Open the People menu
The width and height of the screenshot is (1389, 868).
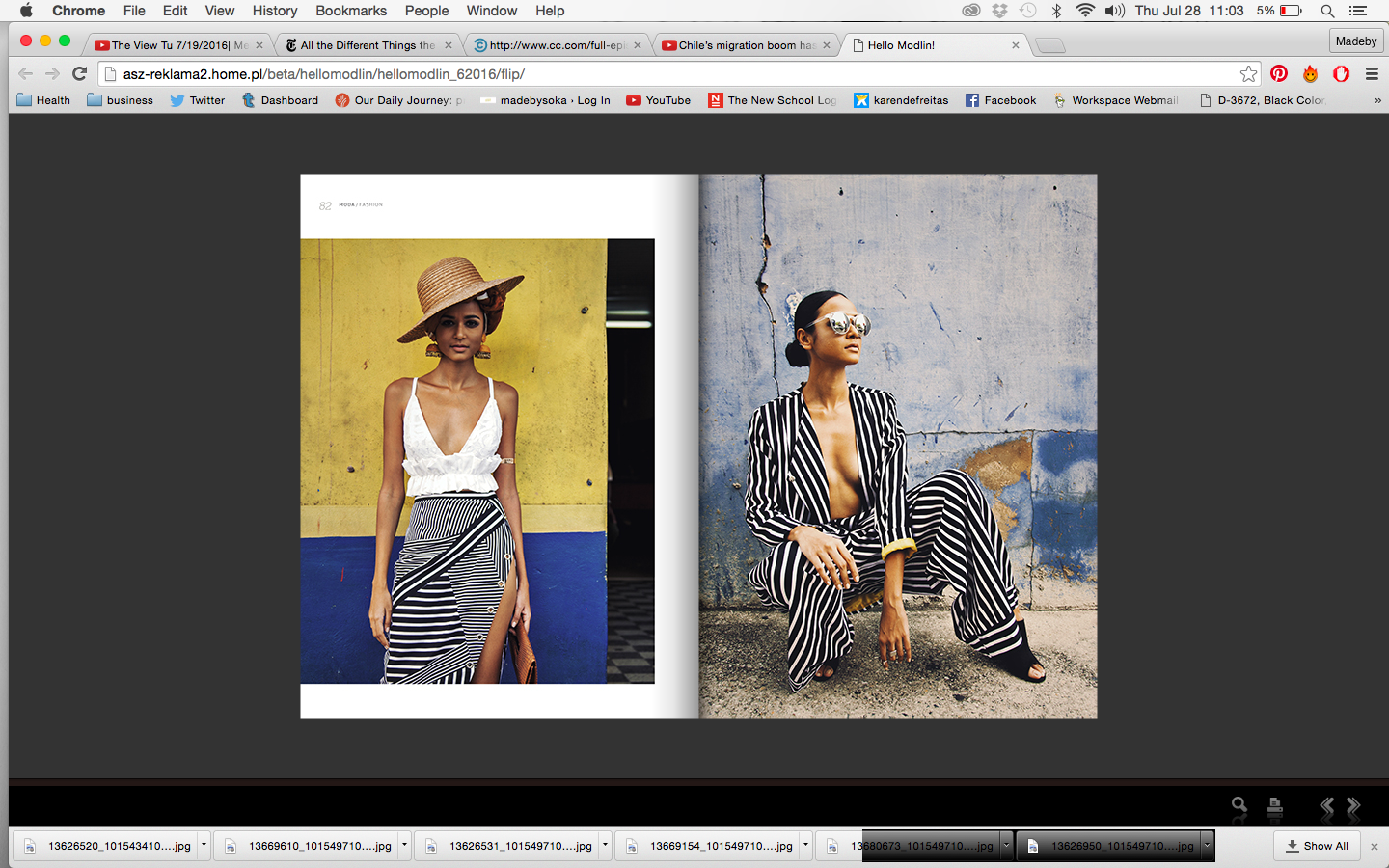(427, 11)
